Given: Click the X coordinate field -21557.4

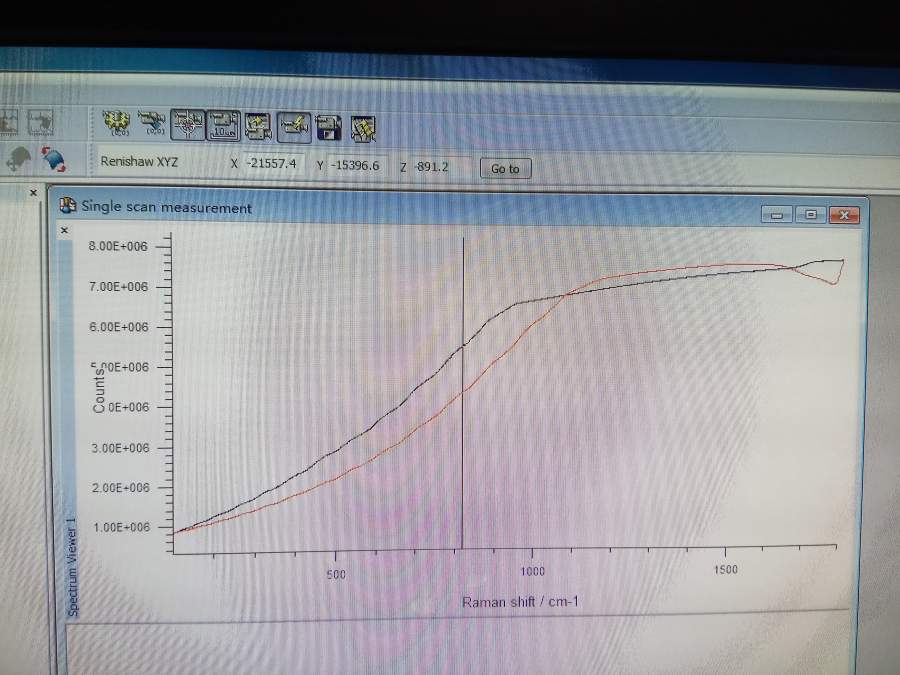Looking at the screenshot, I should point(272,164).
